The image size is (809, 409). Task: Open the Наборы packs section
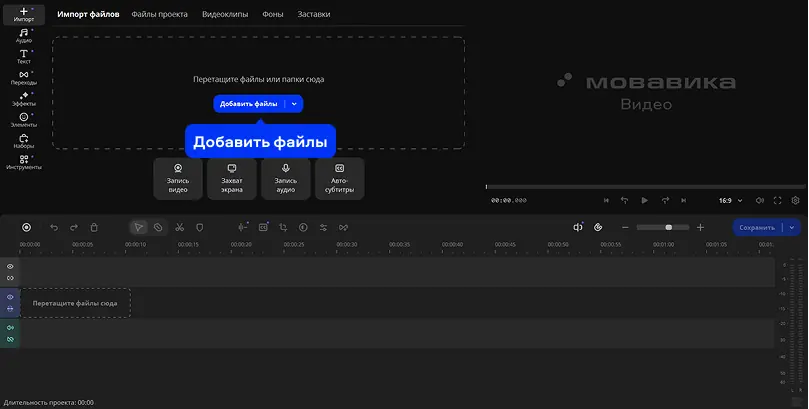[24, 141]
